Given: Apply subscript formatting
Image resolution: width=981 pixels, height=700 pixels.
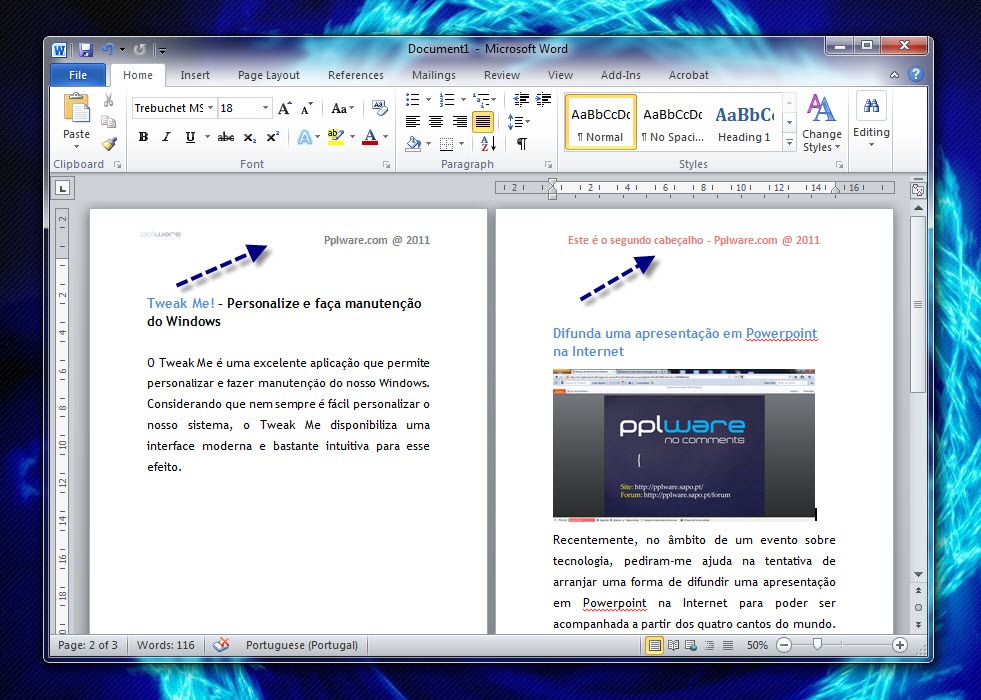Looking at the screenshot, I should click(250, 138).
